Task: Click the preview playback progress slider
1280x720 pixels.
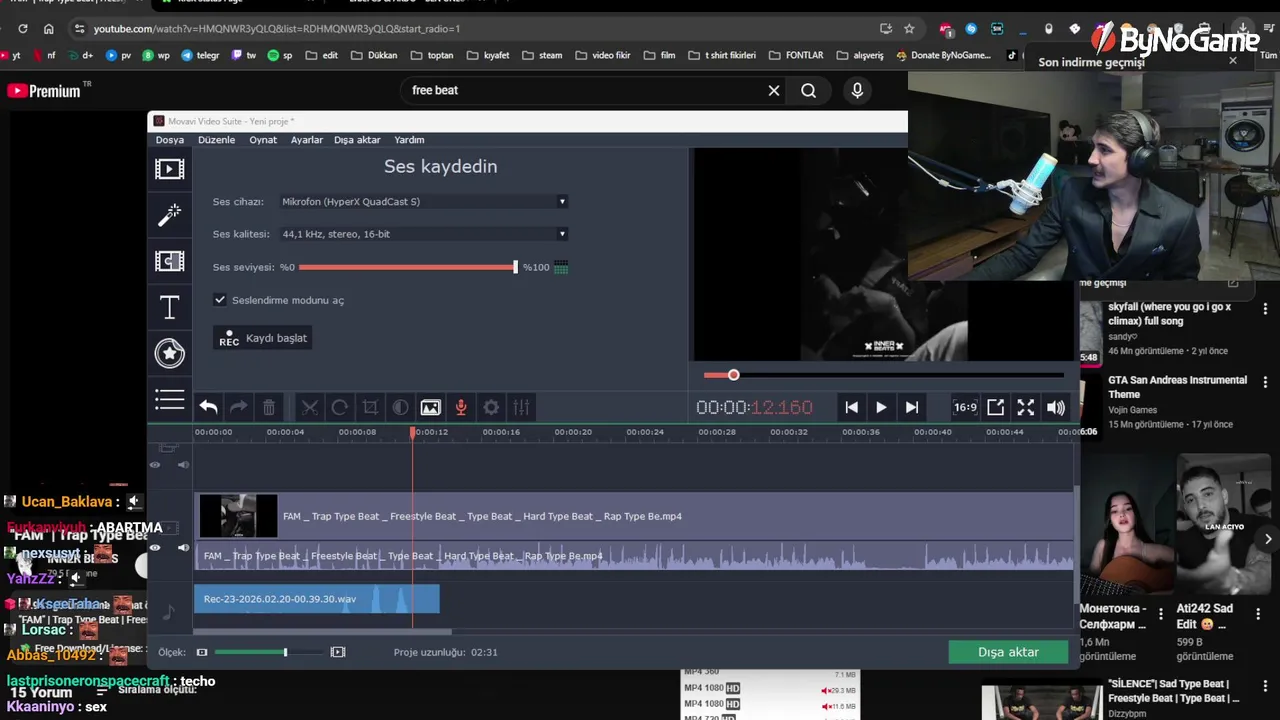Action: click(883, 375)
